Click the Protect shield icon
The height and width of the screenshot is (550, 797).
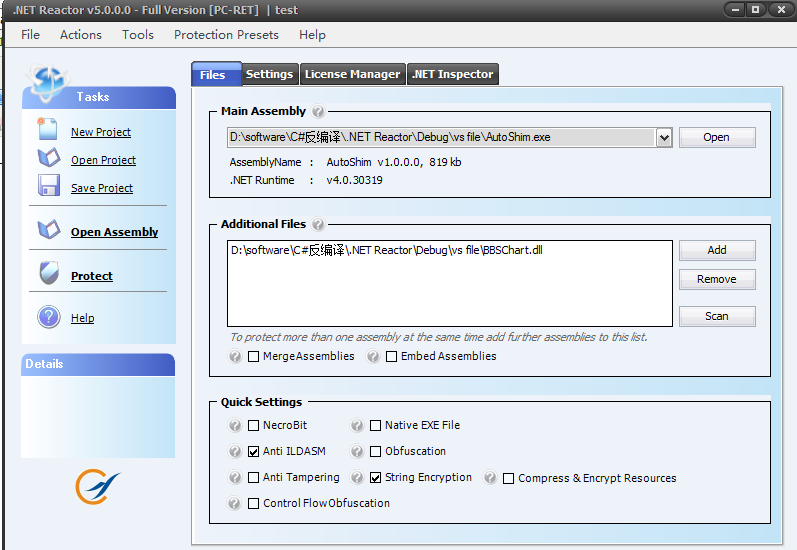pyautogui.click(x=49, y=273)
